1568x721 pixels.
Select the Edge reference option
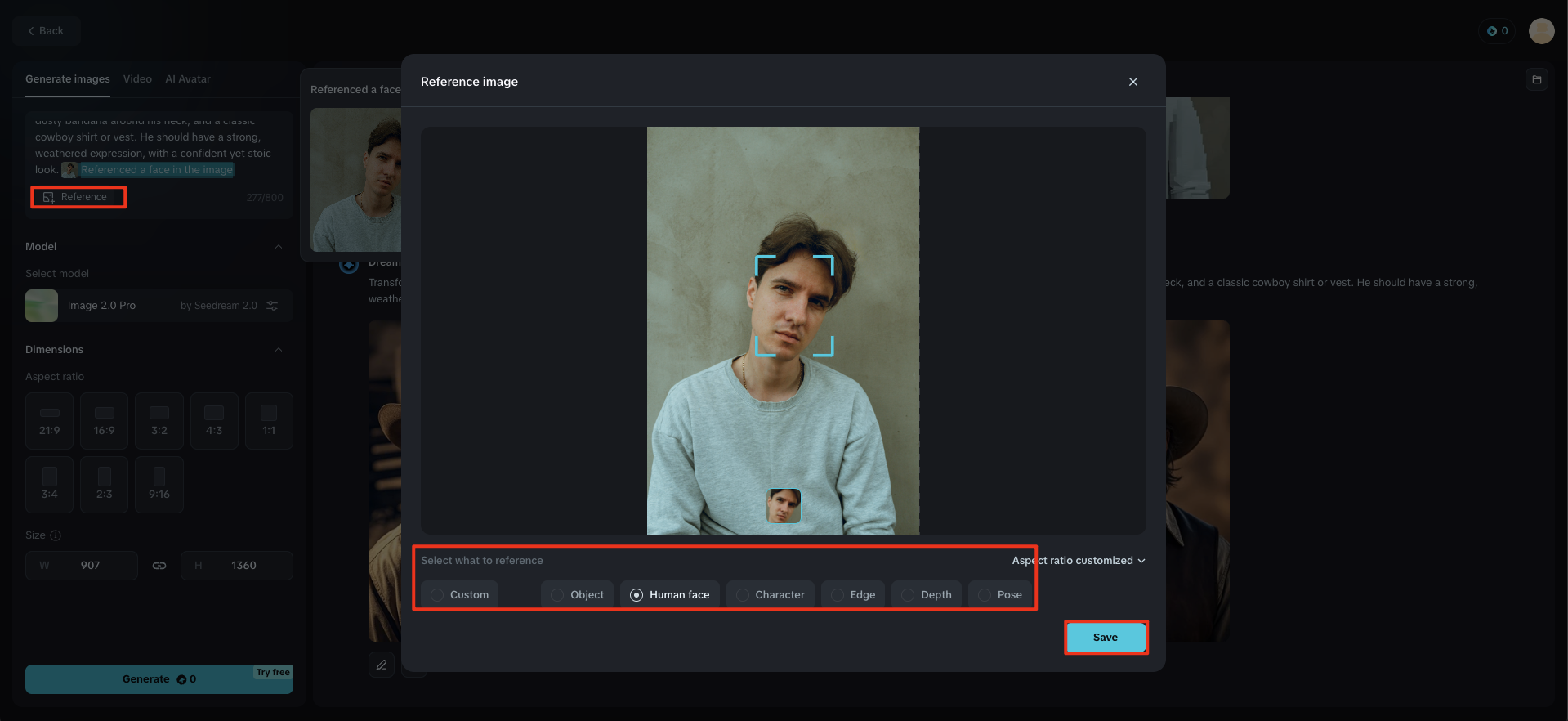(x=853, y=595)
